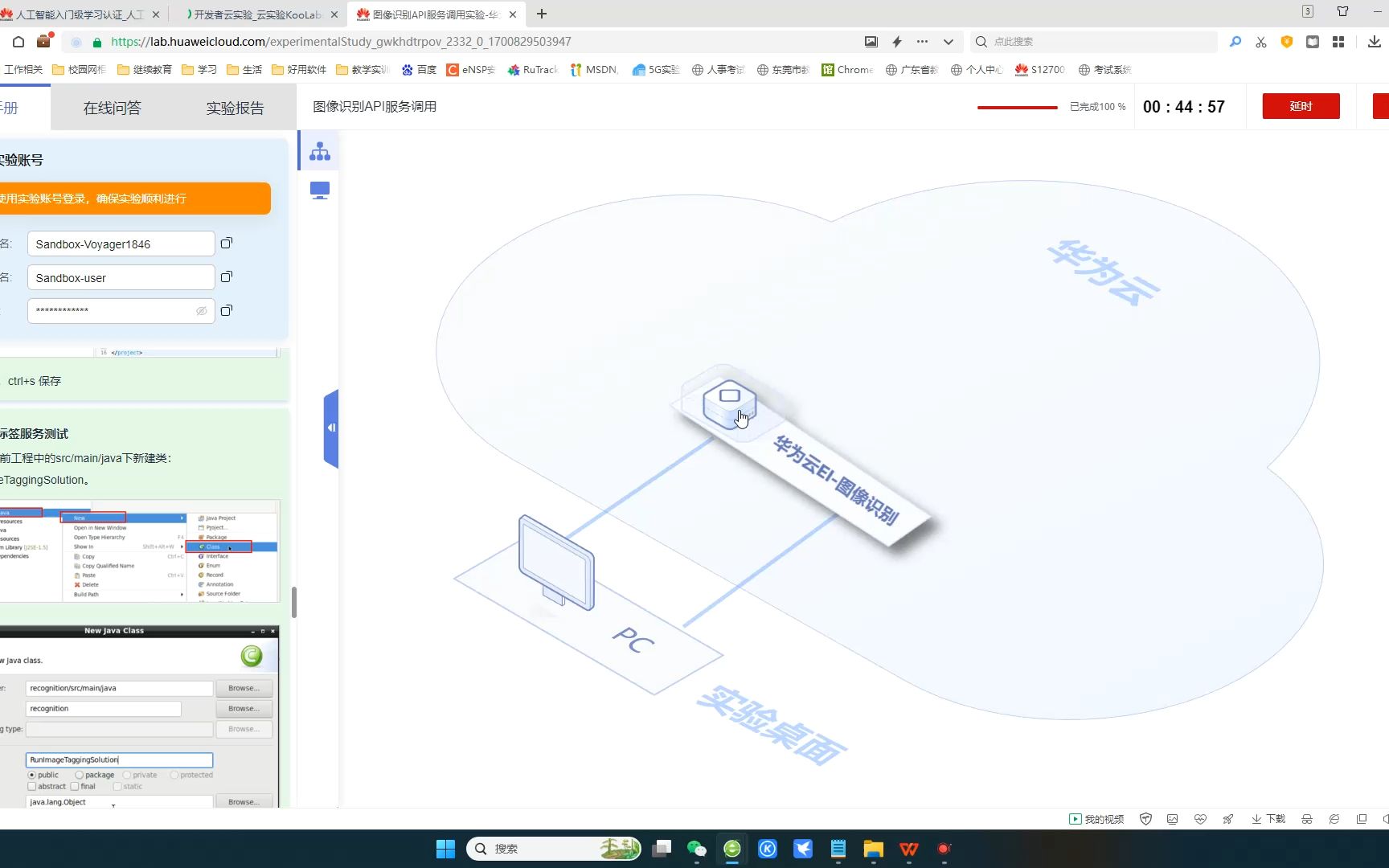Close the 图像识别API服务调用实验 browser tab
Viewport: 1389px width, 868px height.
pyautogui.click(x=513, y=14)
